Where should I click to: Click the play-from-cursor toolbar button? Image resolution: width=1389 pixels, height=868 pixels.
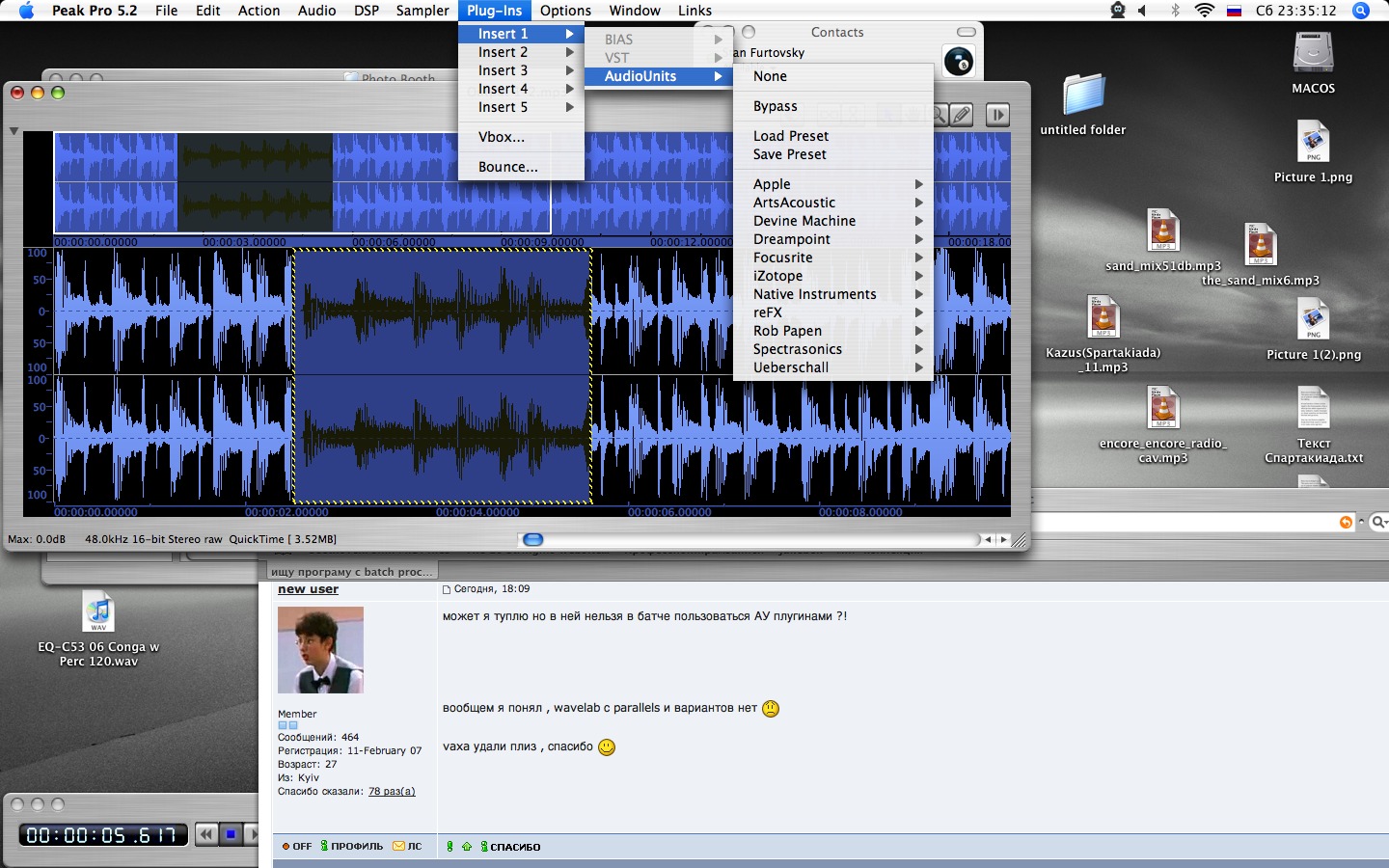click(997, 116)
